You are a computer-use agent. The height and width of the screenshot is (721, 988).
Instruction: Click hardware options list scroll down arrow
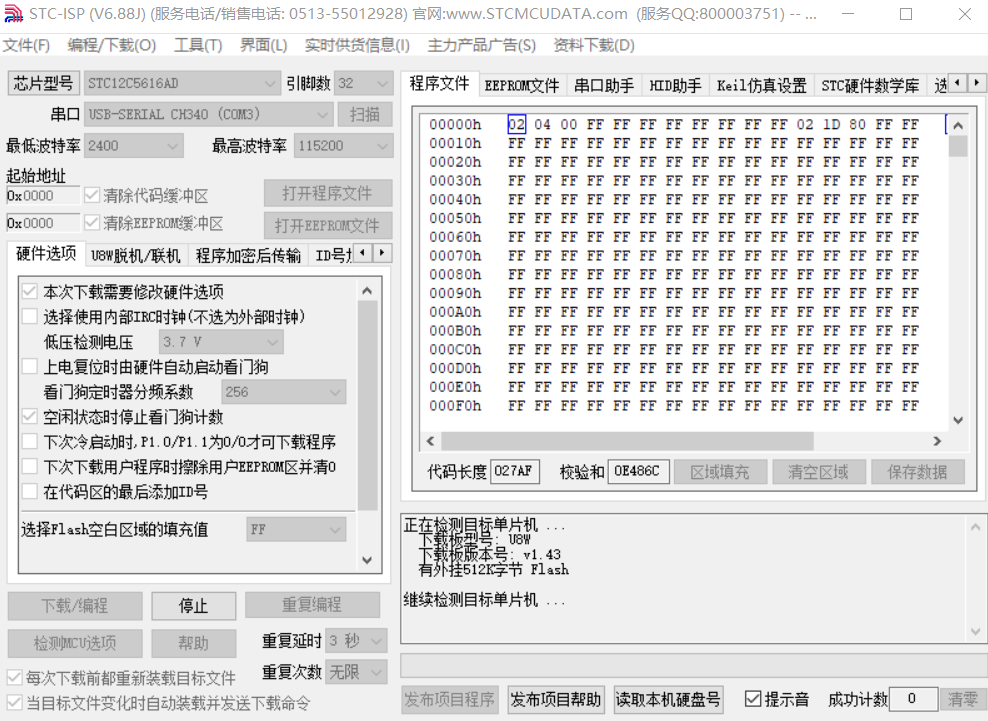(x=367, y=560)
